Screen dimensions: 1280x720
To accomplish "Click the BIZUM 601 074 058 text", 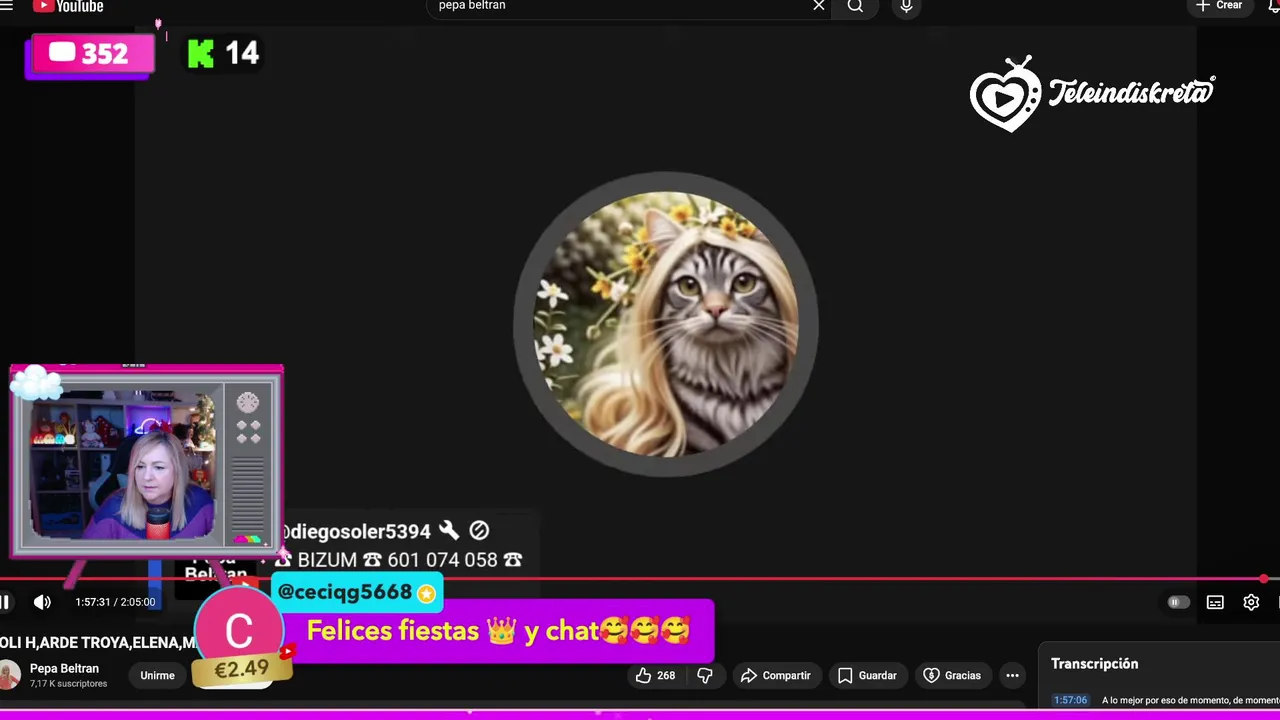I will [398, 560].
